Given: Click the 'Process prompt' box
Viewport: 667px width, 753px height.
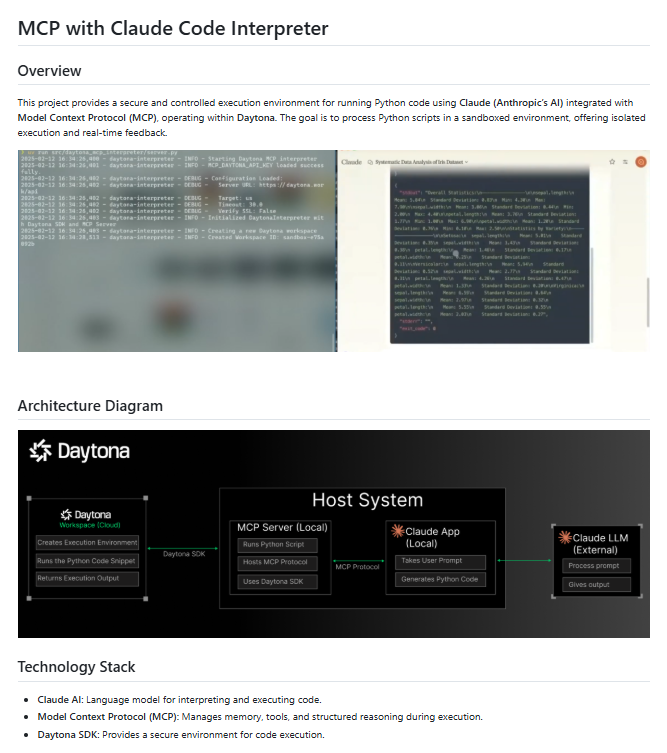Looking at the screenshot, I should pyautogui.click(x=596, y=566).
